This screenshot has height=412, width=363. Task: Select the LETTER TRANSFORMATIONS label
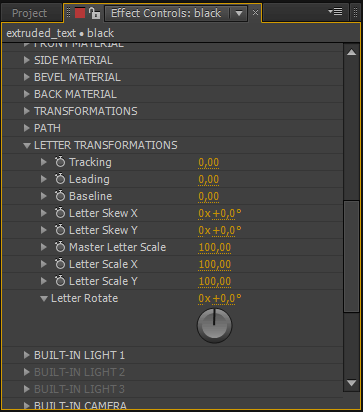pos(106,145)
